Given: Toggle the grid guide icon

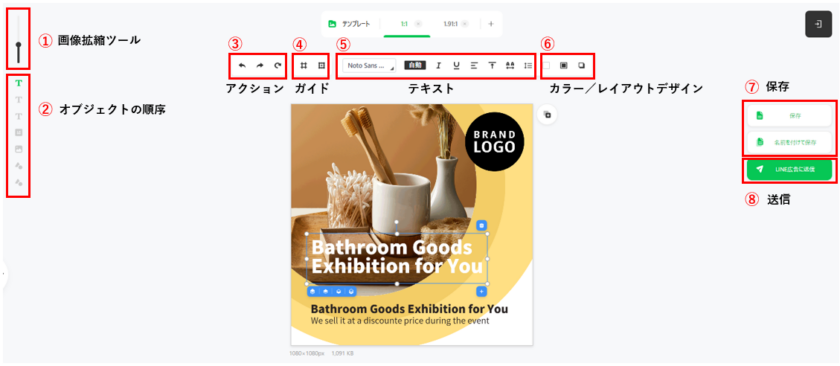Looking at the screenshot, I should pos(304,65).
